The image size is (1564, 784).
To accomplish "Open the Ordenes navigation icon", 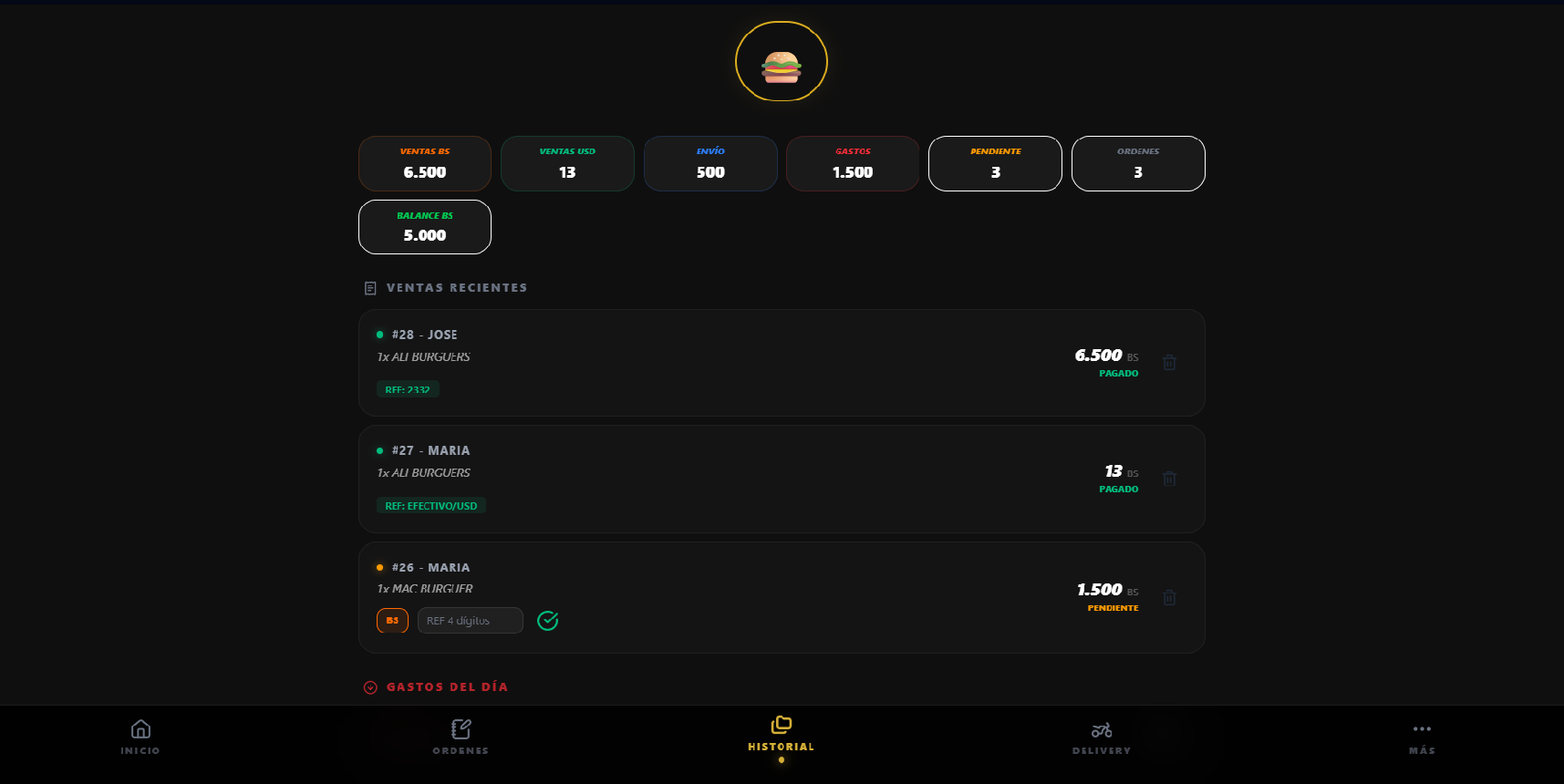I will coord(461,738).
